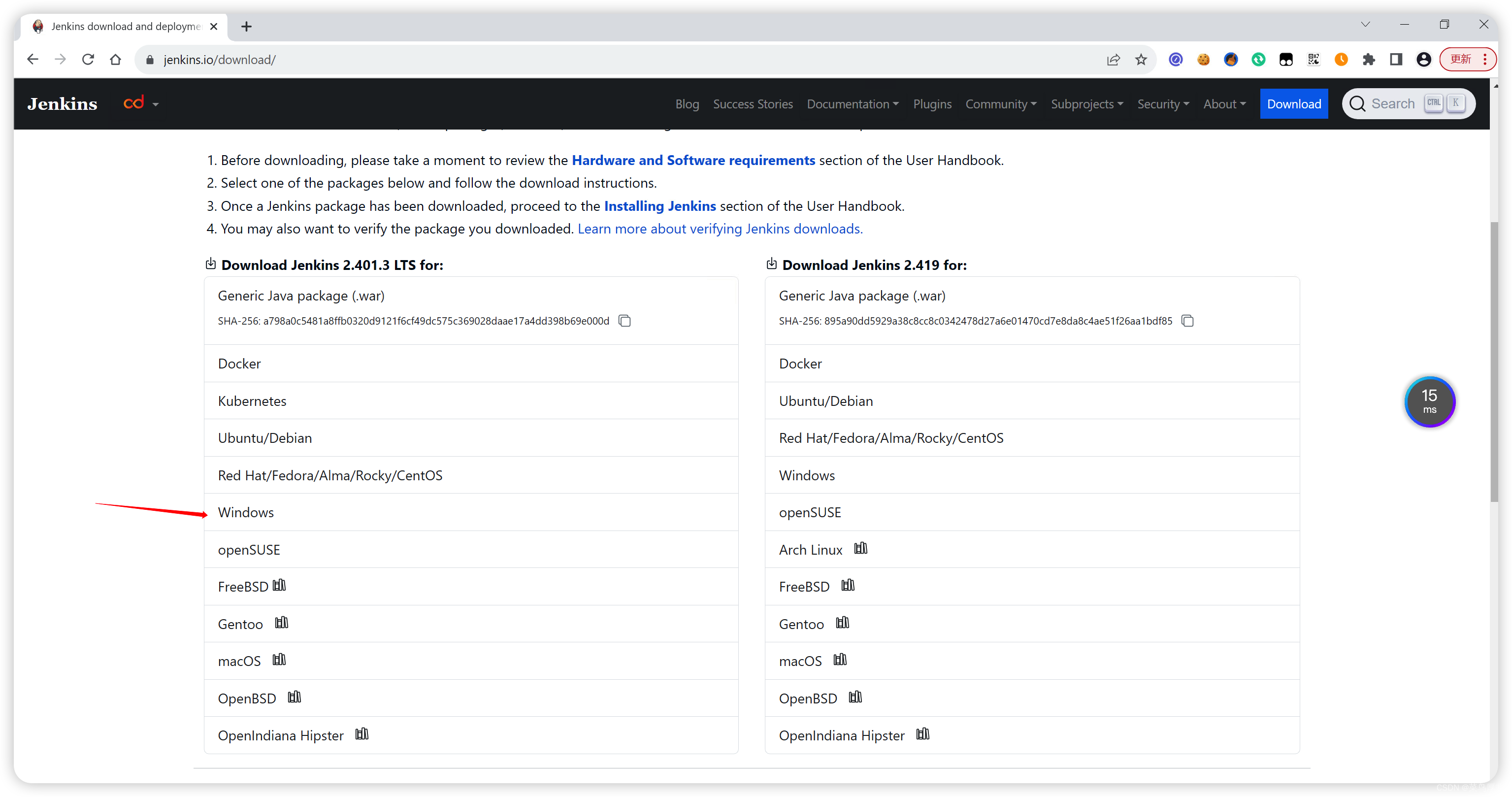Viewport: 1512px width, 797px height.
Task: Click the SHA-256 copy icon for weekly package
Action: click(x=1187, y=320)
